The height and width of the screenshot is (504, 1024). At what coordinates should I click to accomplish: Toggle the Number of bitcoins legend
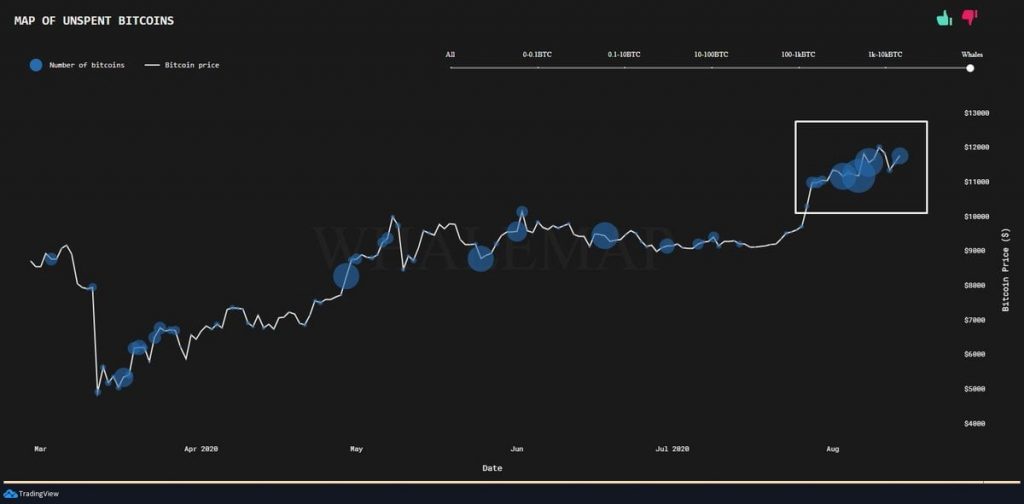coord(76,65)
